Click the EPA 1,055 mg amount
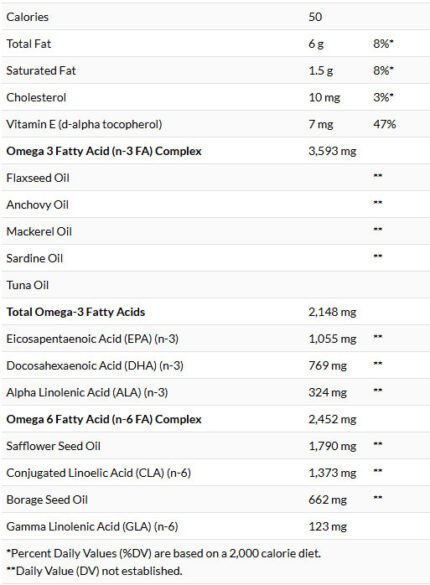The width and height of the screenshot is (430, 585). 332,339
